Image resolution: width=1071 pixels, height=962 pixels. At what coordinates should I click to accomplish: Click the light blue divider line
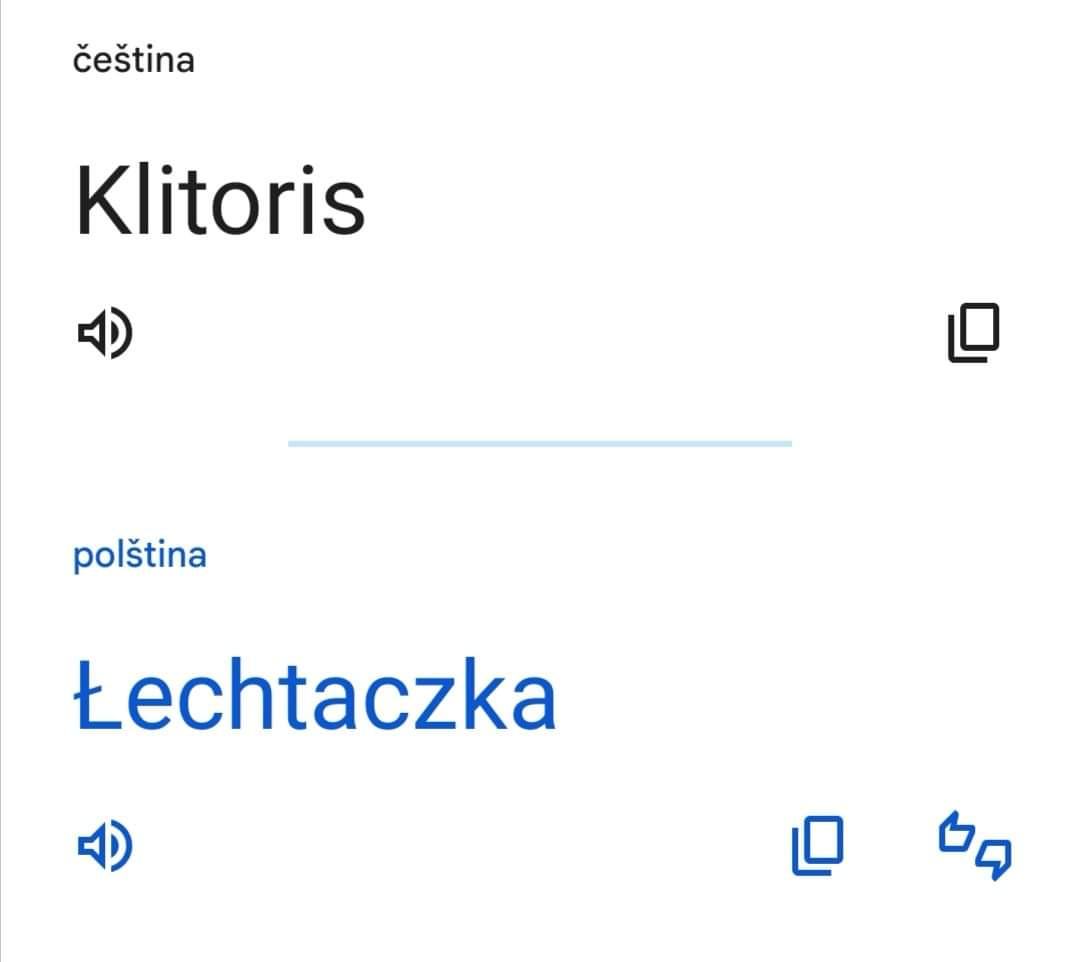(539, 443)
